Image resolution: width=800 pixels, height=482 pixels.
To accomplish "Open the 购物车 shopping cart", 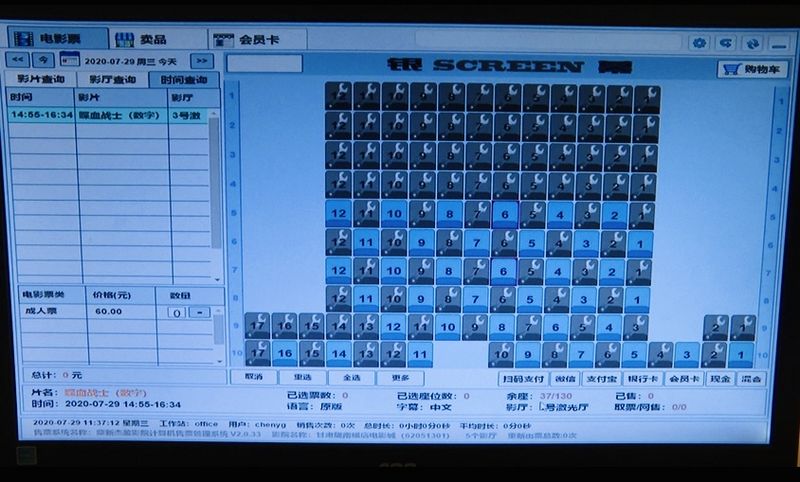I will [x=744, y=69].
